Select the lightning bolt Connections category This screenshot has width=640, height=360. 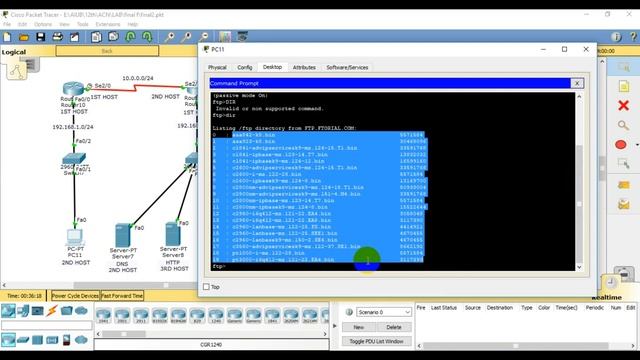pyautogui.click(x=52, y=311)
